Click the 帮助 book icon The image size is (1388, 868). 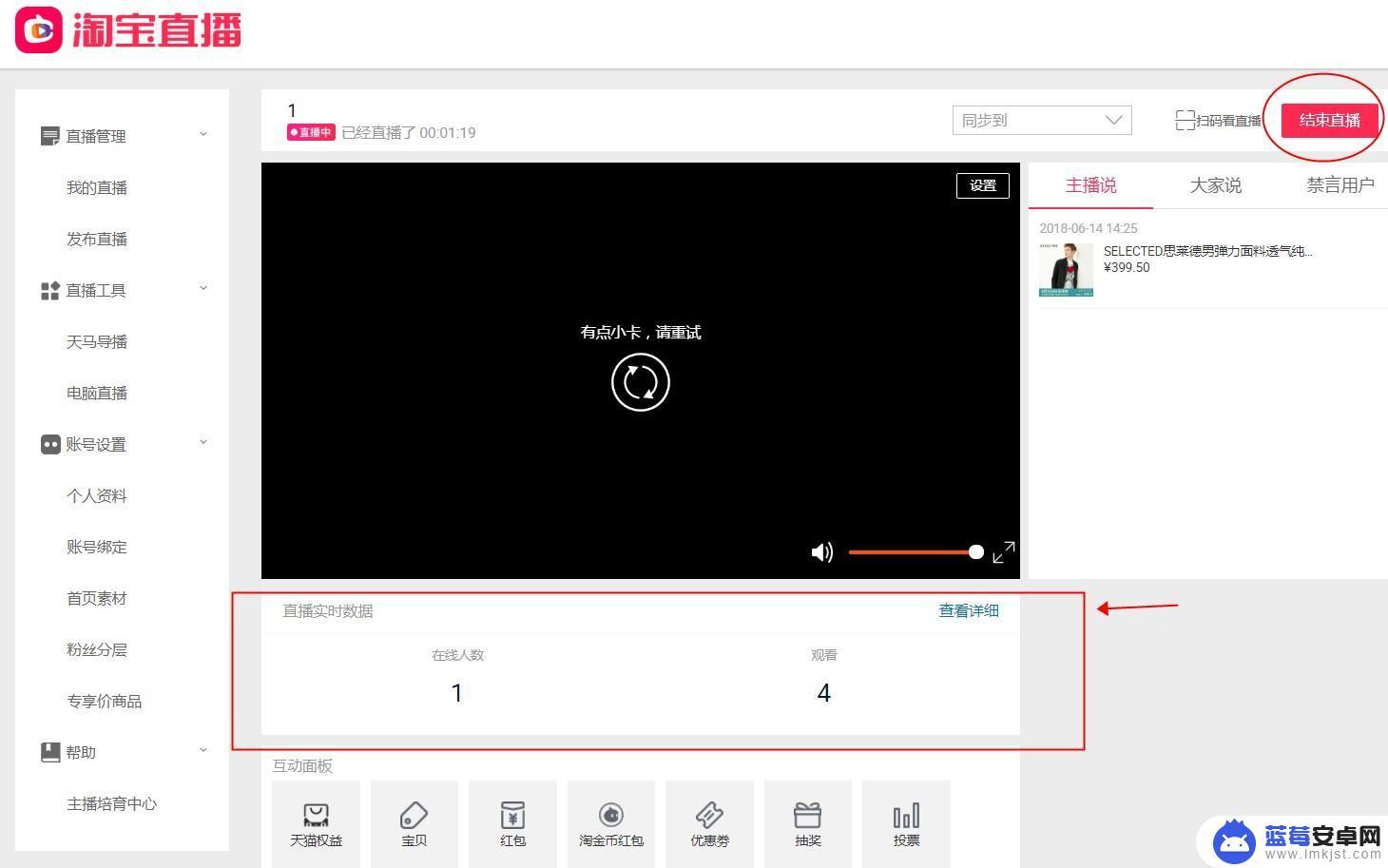coord(50,753)
